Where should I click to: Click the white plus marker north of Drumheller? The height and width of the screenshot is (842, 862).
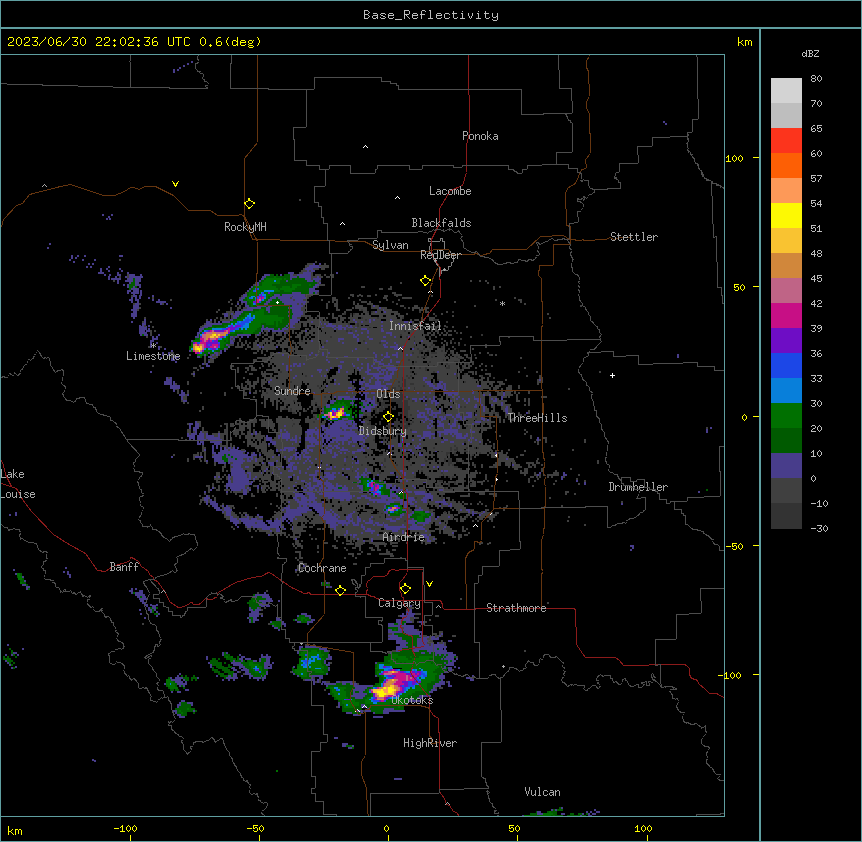point(612,375)
